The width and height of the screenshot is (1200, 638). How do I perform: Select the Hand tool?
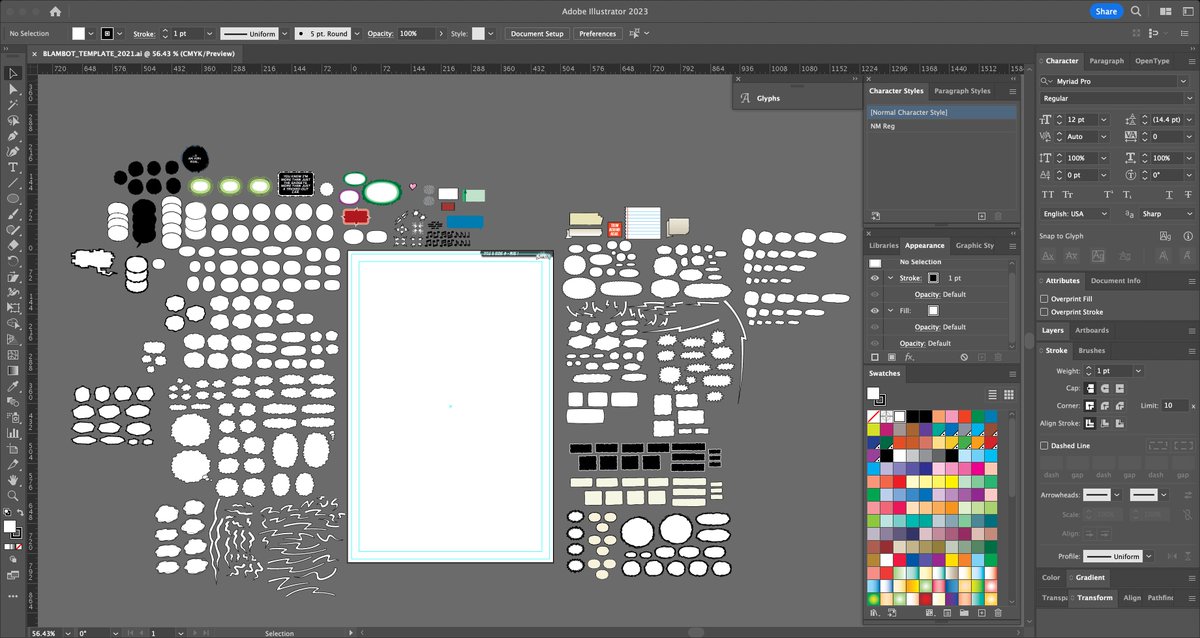13,480
